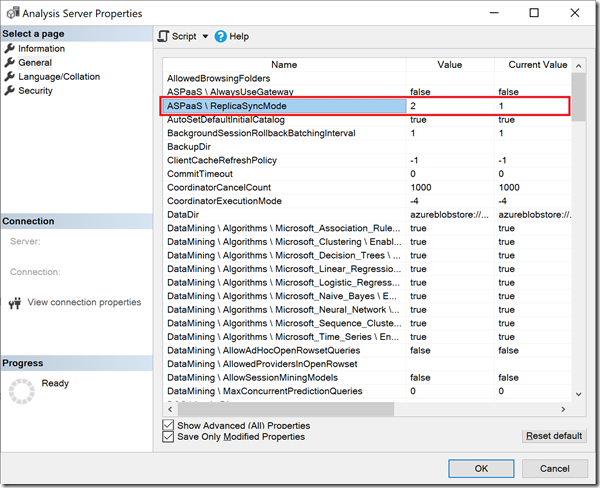Select DataMining \ AllowSessionMiningModels row
Screen dimensions: 600x488
point(367,378)
